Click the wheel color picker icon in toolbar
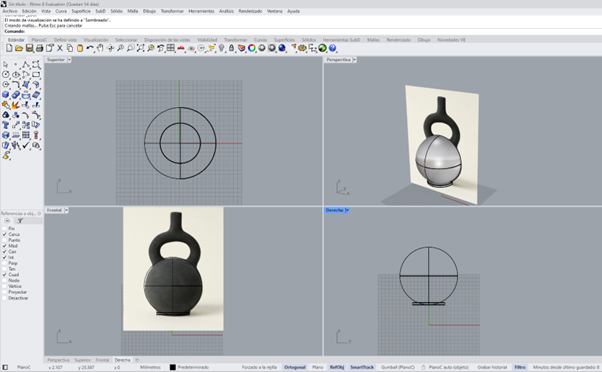This screenshot has height=372, width=602. (251, 48)
